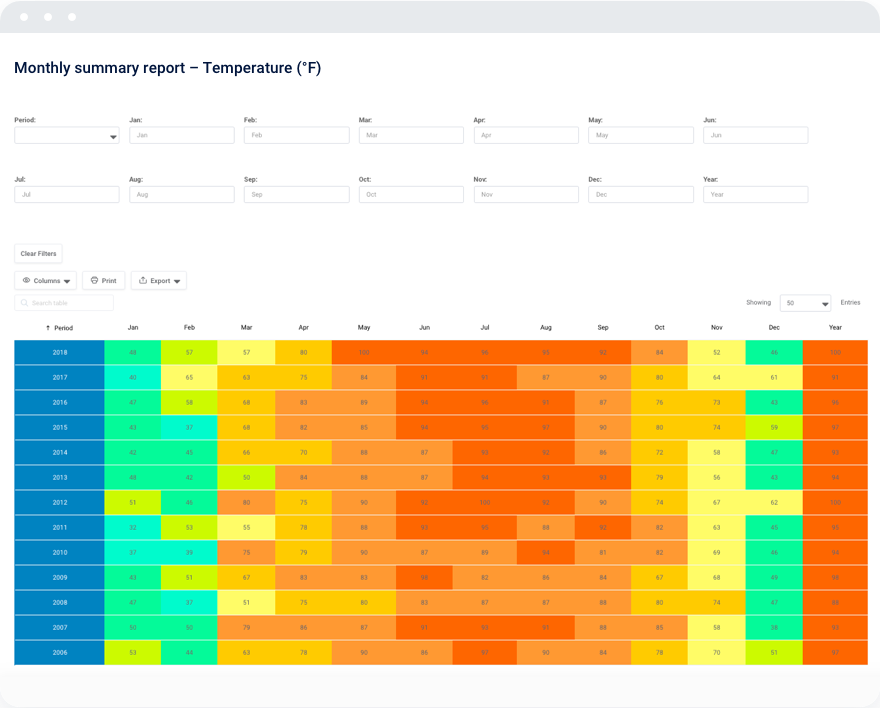
Task: Sort by the Jan column header
Action: point(133,328)
